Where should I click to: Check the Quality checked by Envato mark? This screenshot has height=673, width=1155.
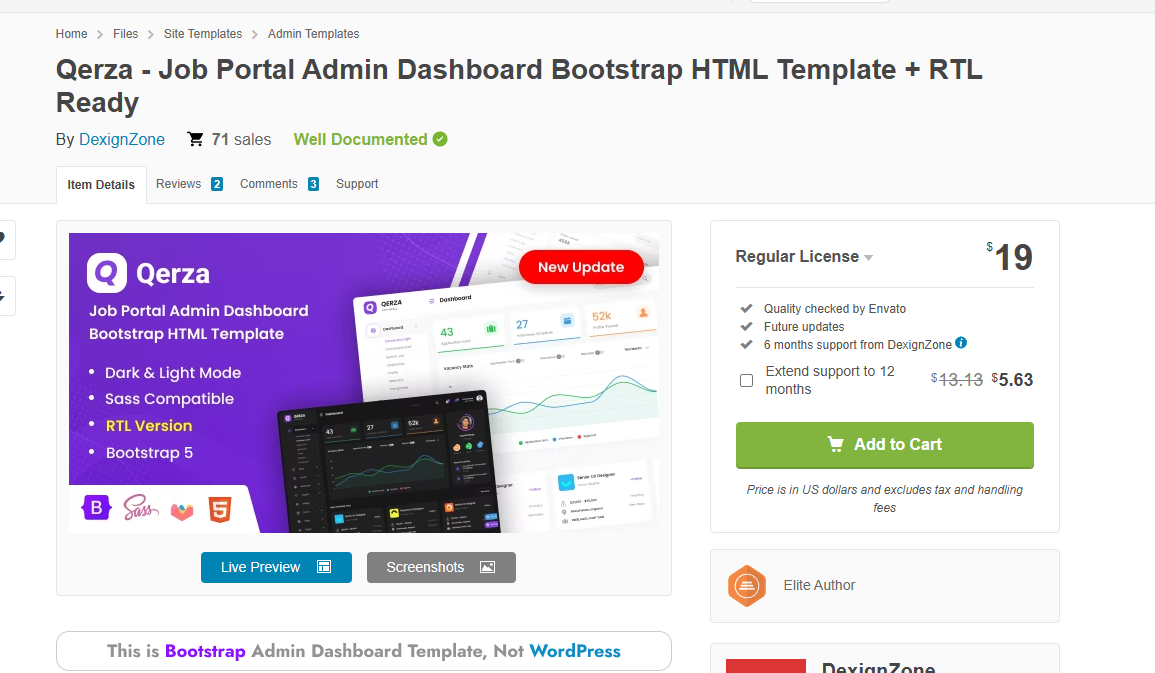tap(747, 308)
